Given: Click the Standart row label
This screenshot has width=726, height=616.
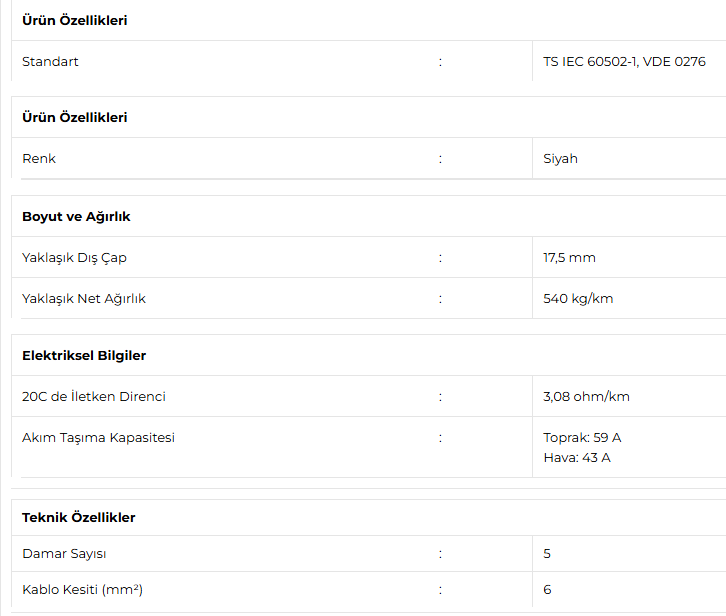Looking at the screenshot, I should pos(50,62).
